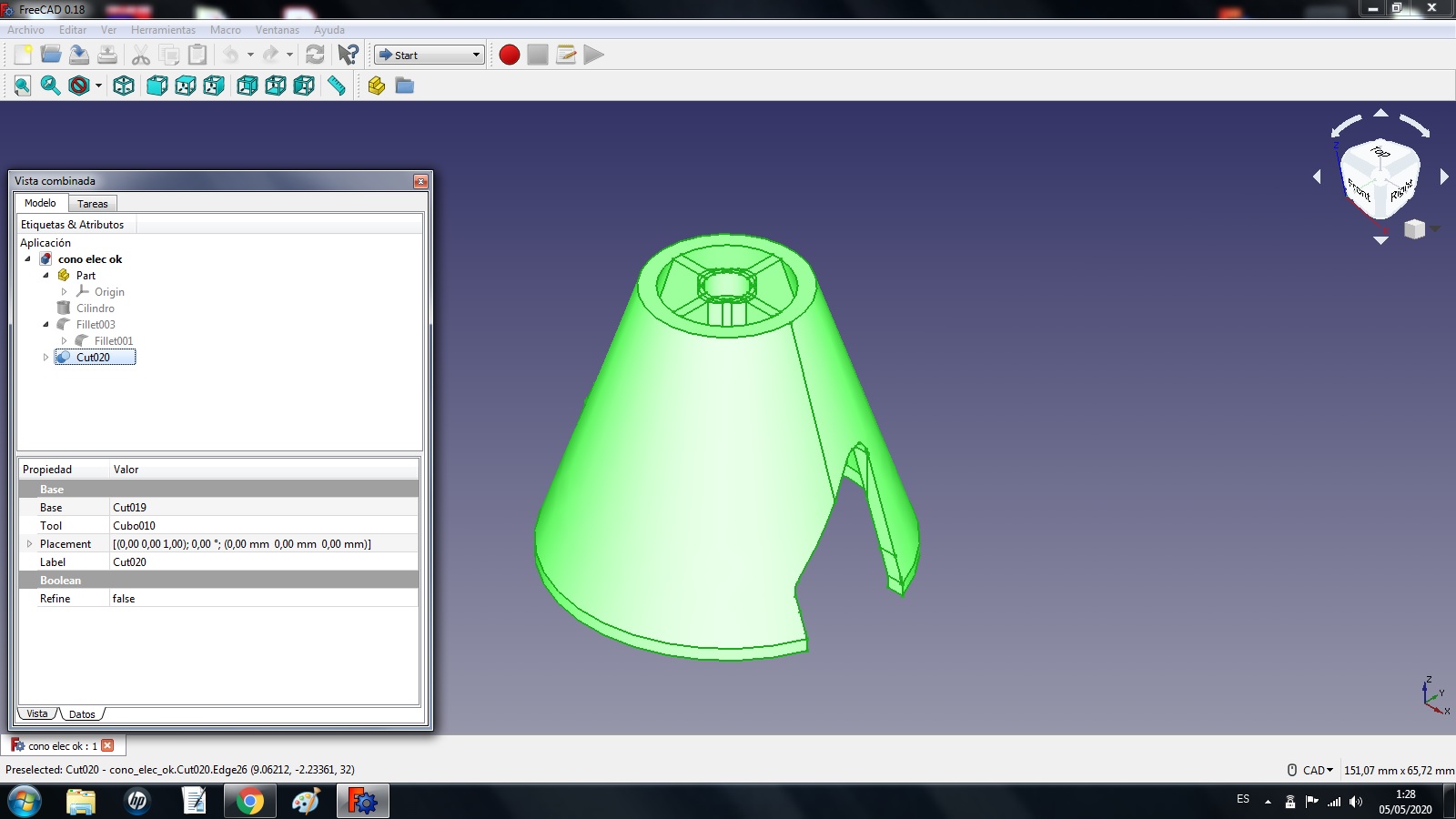Expand the Placement property row

coord(30,544)
